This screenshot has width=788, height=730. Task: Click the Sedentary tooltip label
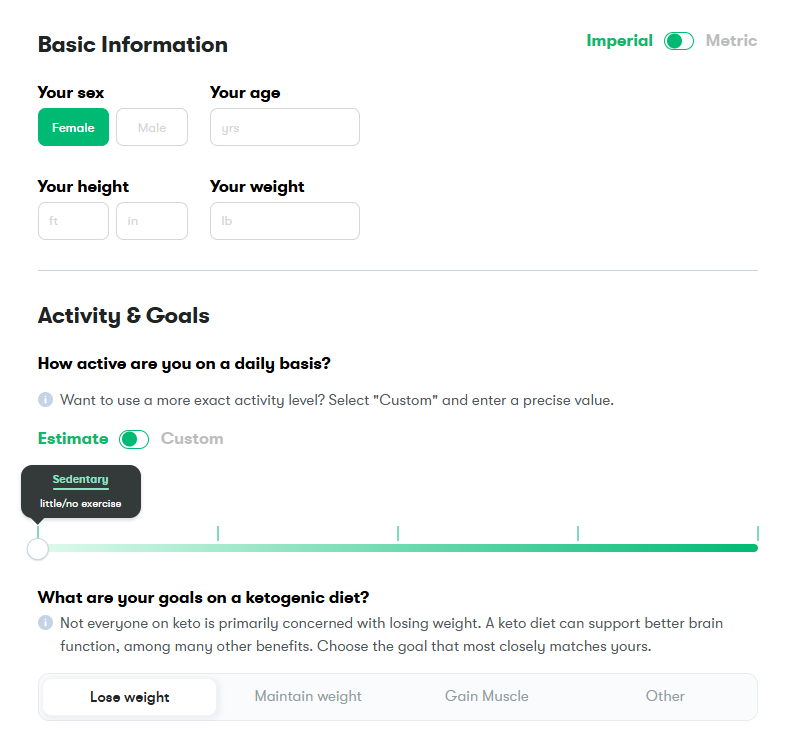point(80,479)
